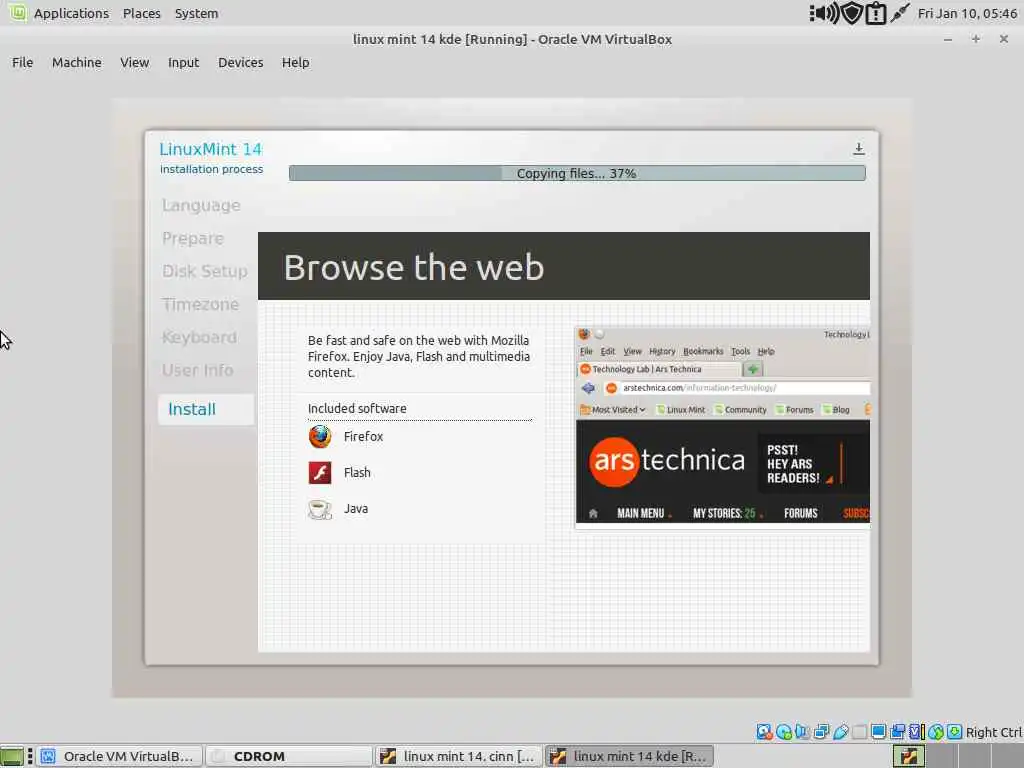Click the display monitor status icon
This screenshot has height=768, width=1024.
tap(878, 732)
